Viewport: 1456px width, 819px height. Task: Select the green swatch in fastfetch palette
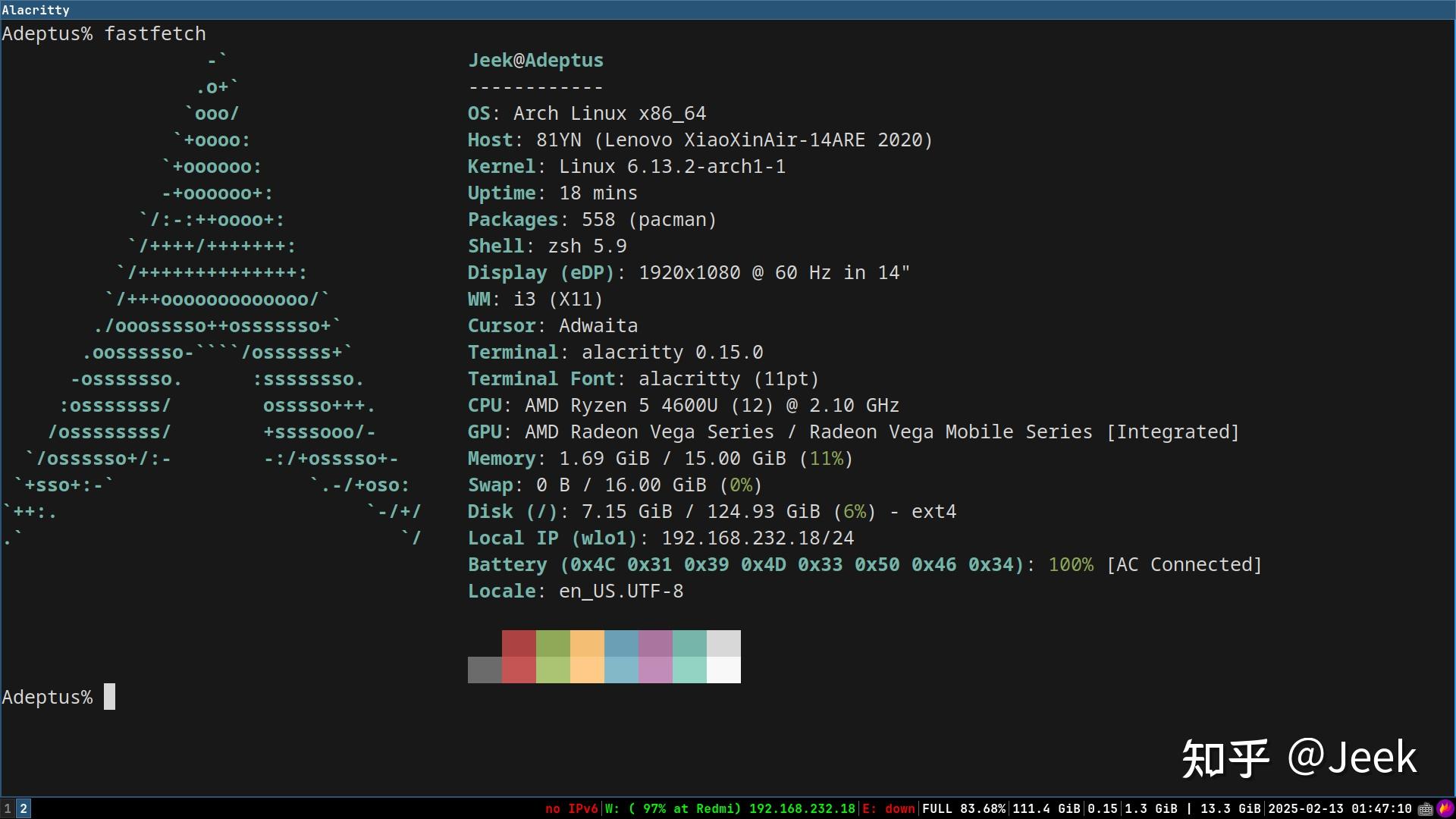(553, 657)
